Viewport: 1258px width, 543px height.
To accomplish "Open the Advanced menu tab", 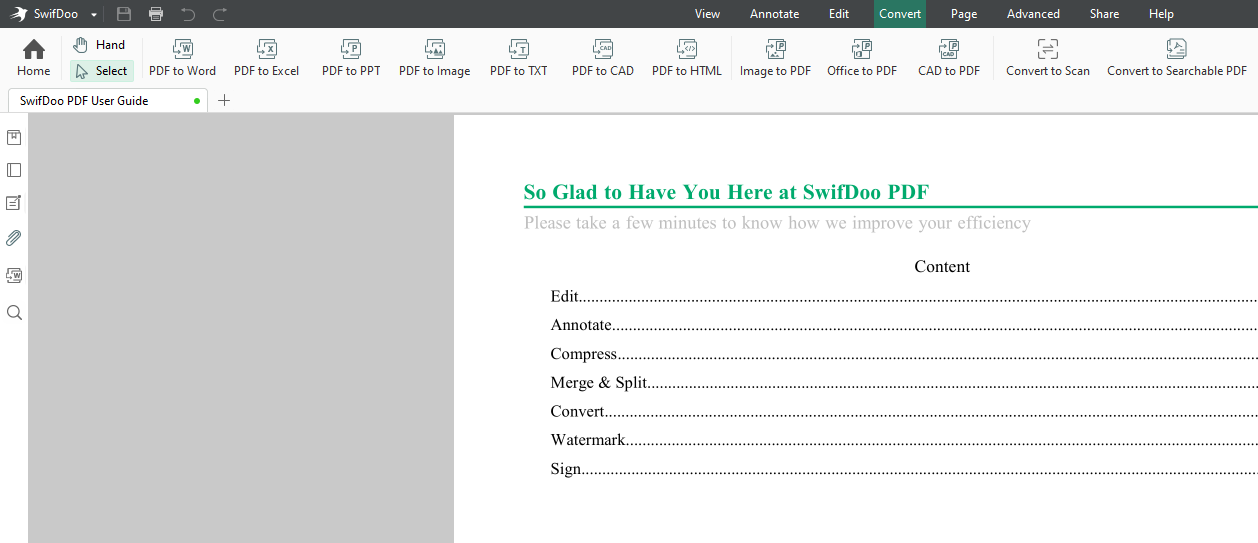I will (x=1033, y=14).
